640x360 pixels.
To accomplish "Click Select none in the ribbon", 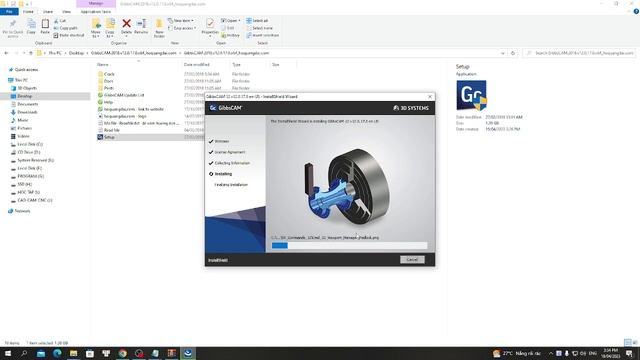I will (x=259, y=28).
